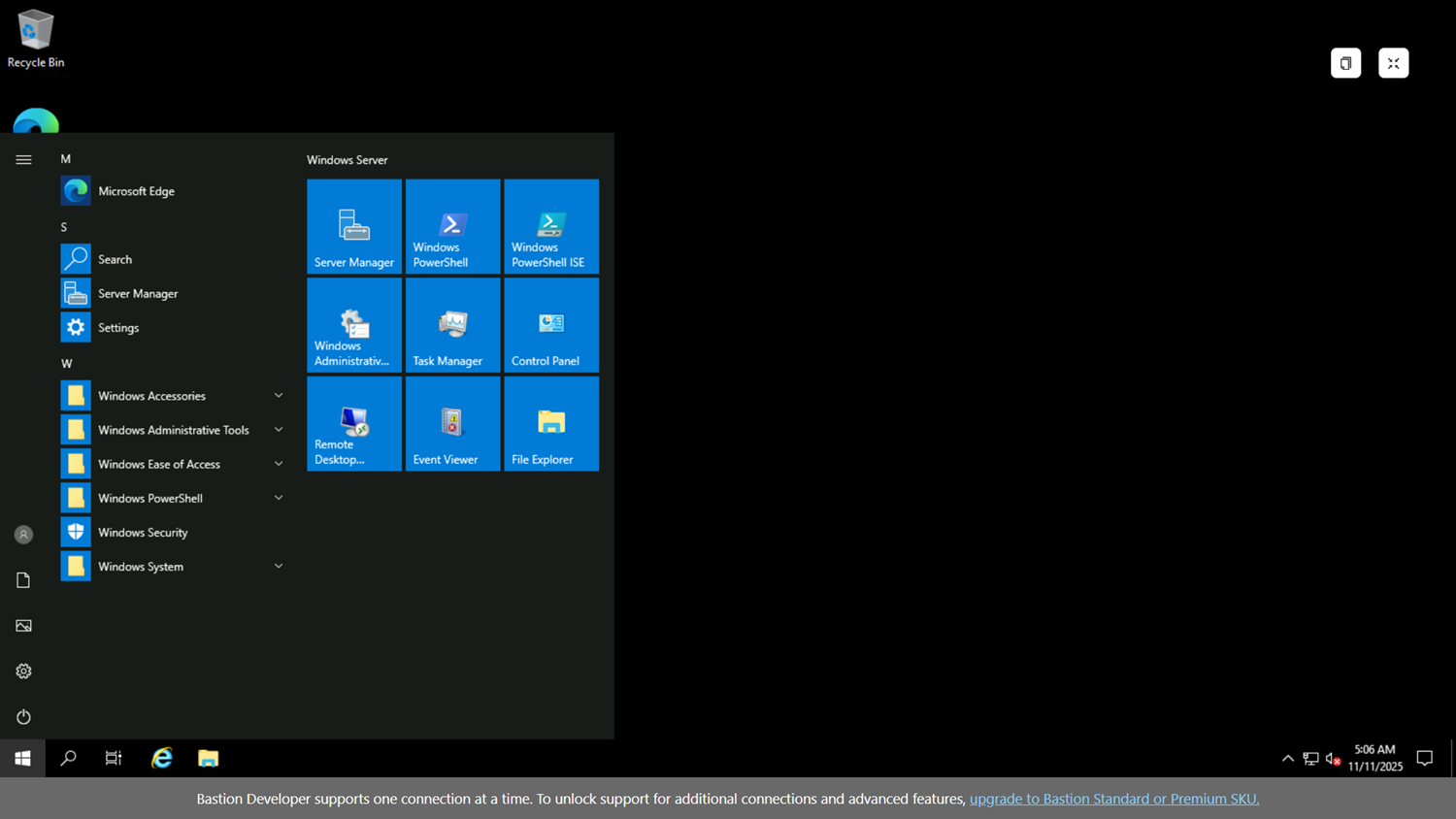Launch the Windows PowerShell tile
This screenshot has width=1456, height=819.
452,226
